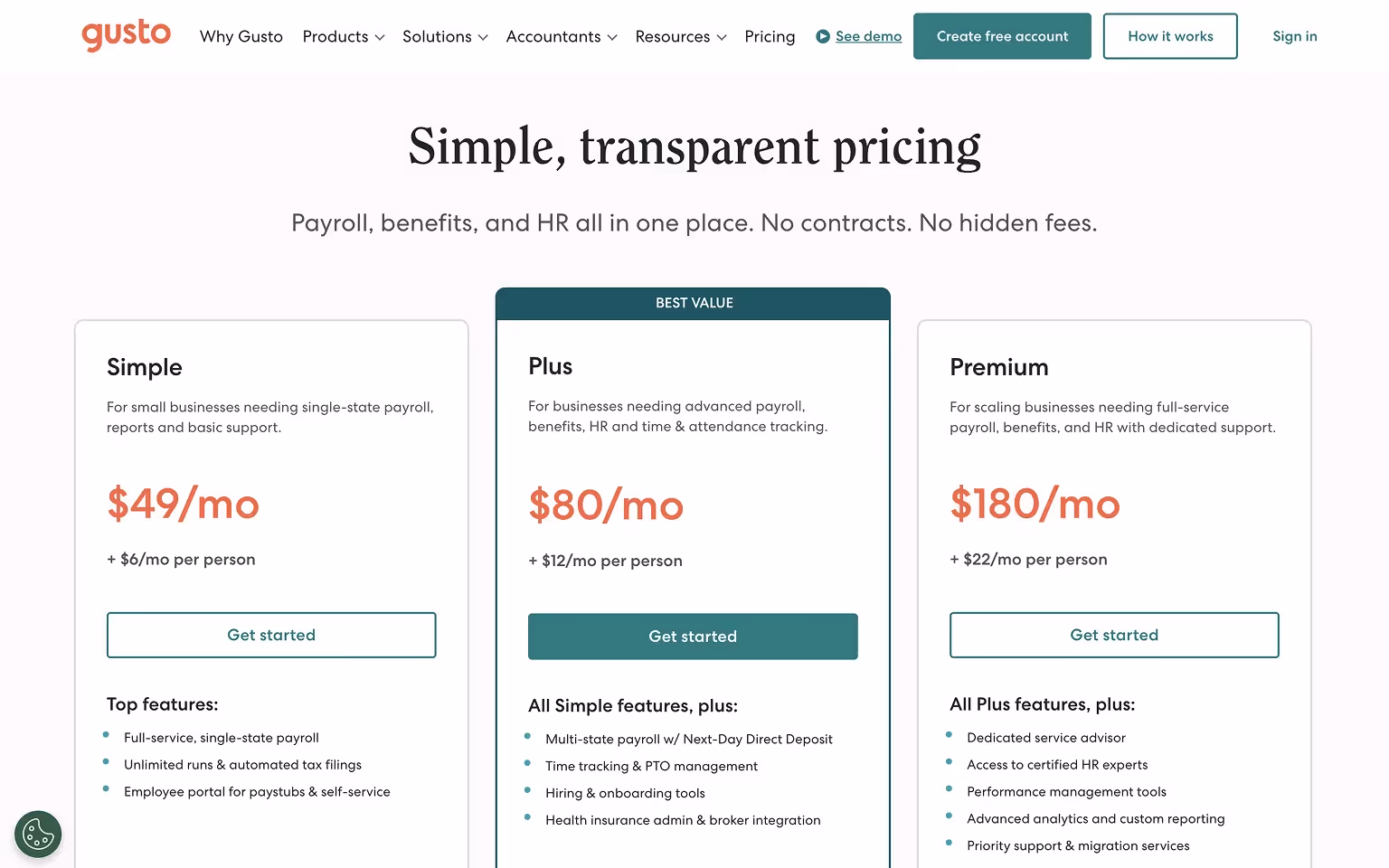Open the Resources dropdown
Image resolution: width=1389 pixels, height=868 pixels.
(x=680, y=36)
